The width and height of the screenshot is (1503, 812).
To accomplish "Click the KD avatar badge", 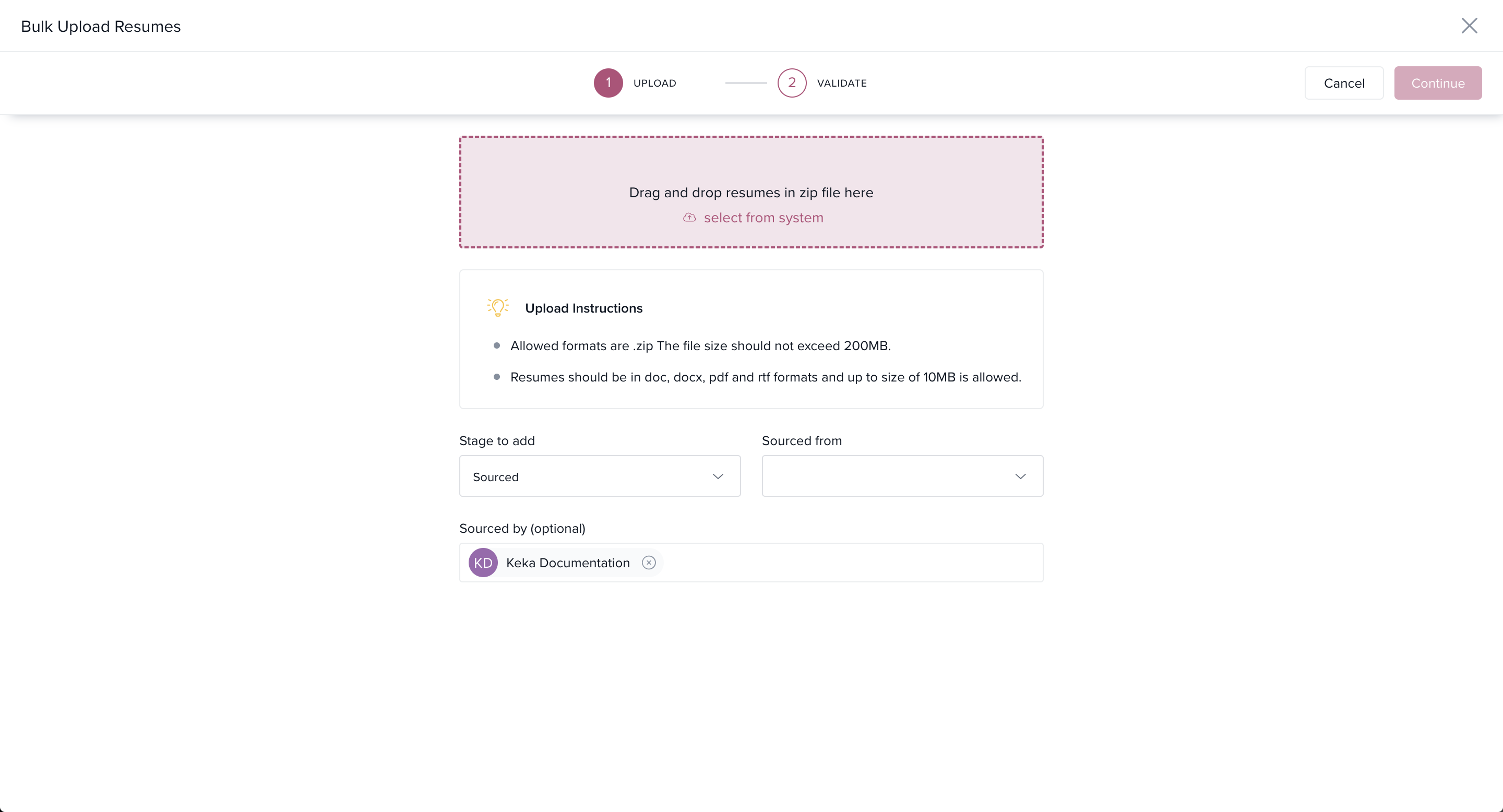I will tap(483, 563).
